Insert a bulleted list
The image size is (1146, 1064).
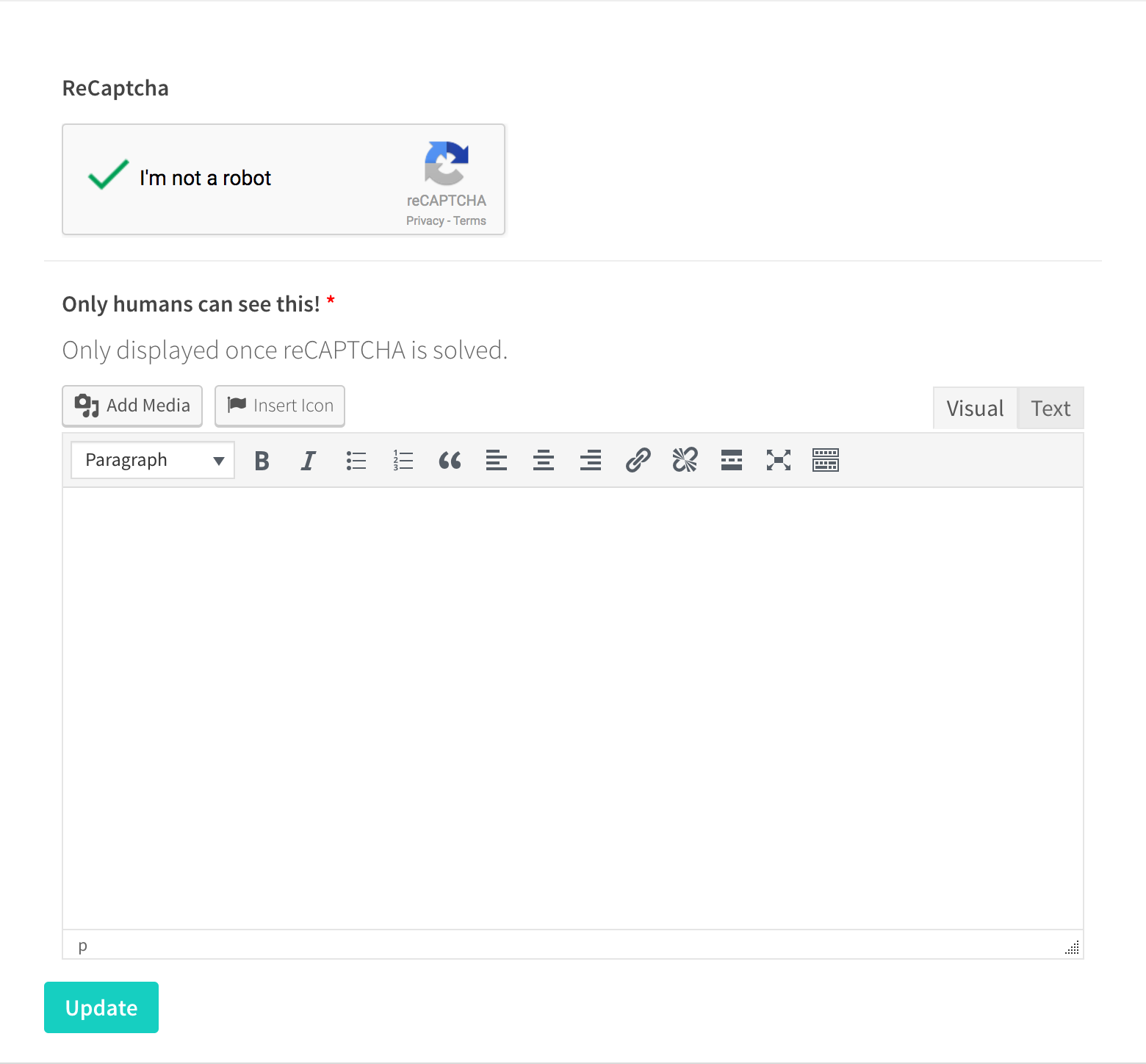(356, 461)
